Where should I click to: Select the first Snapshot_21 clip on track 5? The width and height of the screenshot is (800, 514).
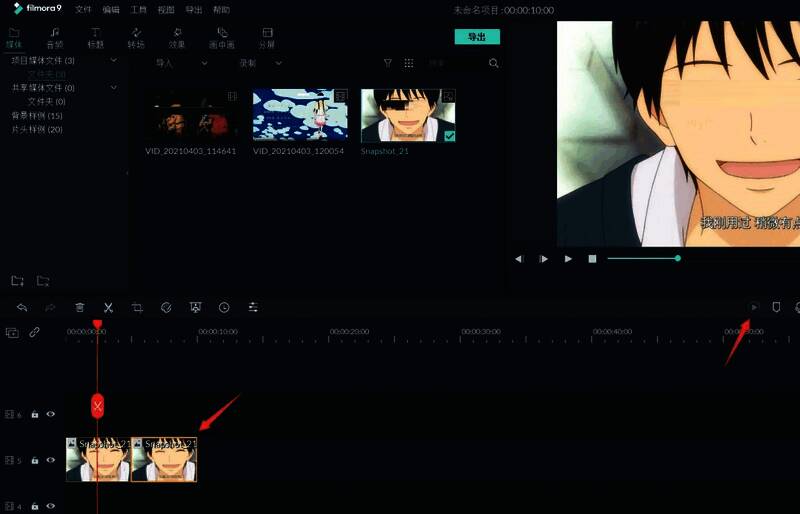click(x=98, y=459)
